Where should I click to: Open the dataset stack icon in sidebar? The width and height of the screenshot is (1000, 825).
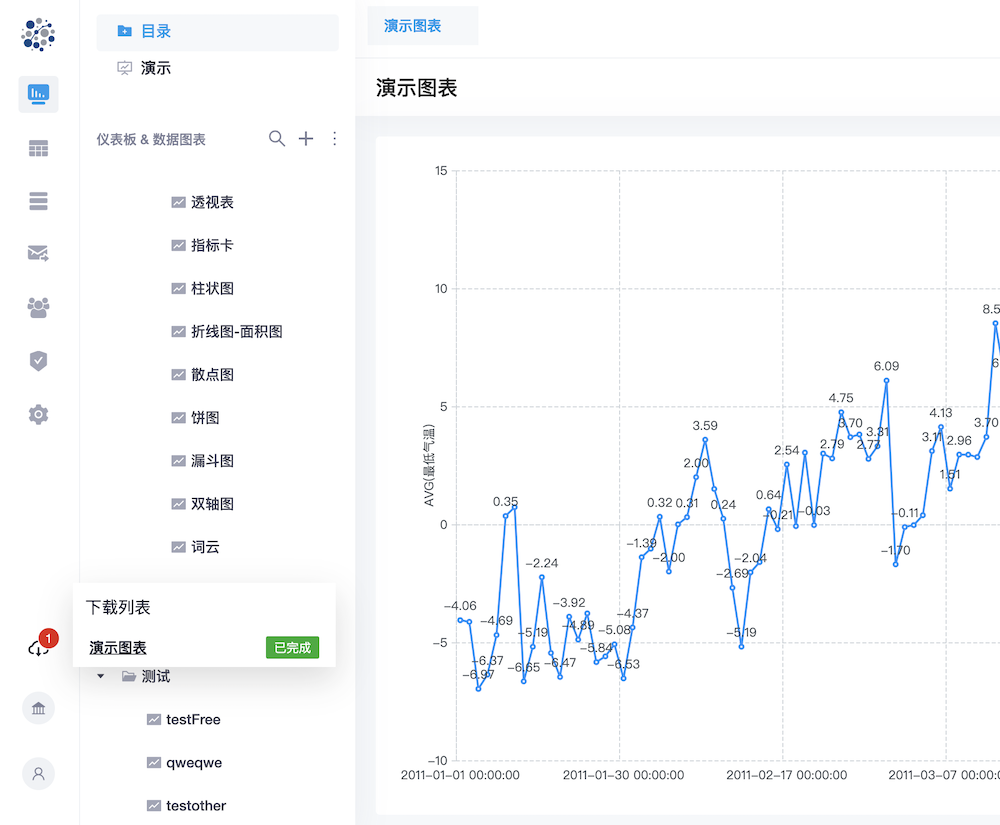click(38, 201)
